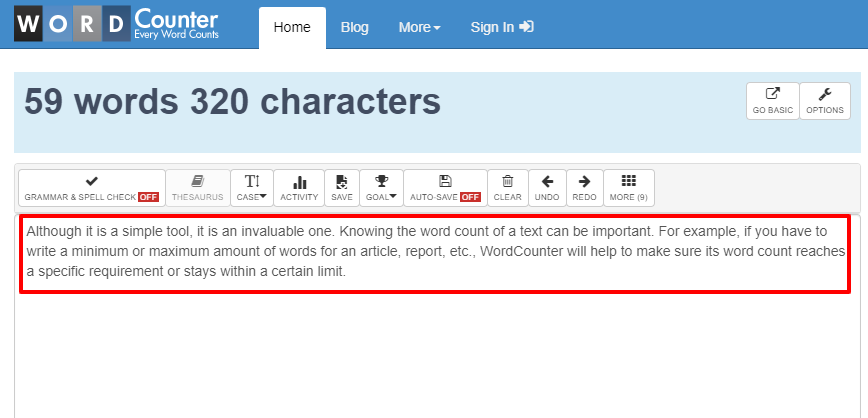Expand the Case dropdown

pos(252,187)
